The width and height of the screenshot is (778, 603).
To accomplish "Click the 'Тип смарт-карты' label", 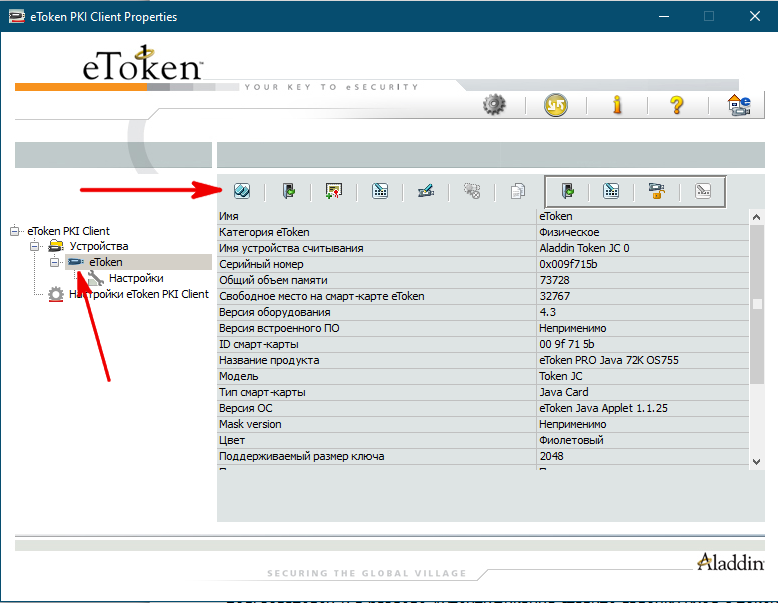I will (262, 392).
